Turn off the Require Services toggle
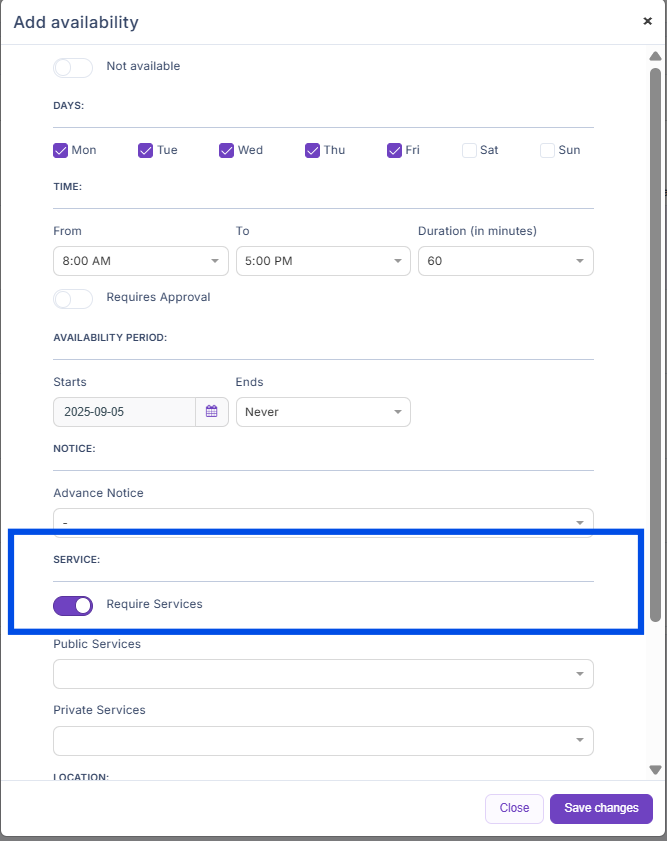This screenshot has width=667, height=841. click(72, 605)
